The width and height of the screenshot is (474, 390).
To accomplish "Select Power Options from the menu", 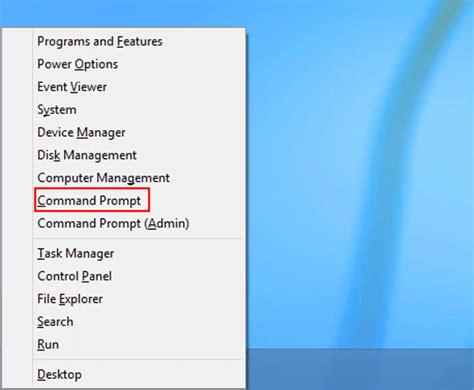I will [77, 64].
